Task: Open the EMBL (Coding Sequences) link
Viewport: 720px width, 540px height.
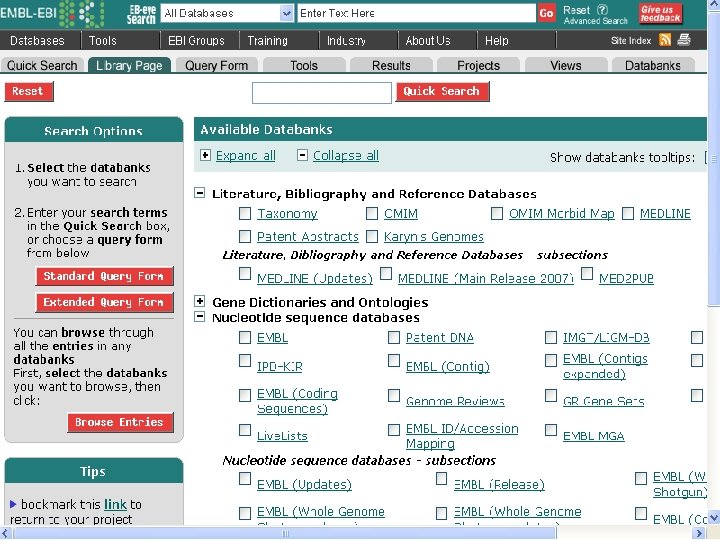Action: coord(298,401)
